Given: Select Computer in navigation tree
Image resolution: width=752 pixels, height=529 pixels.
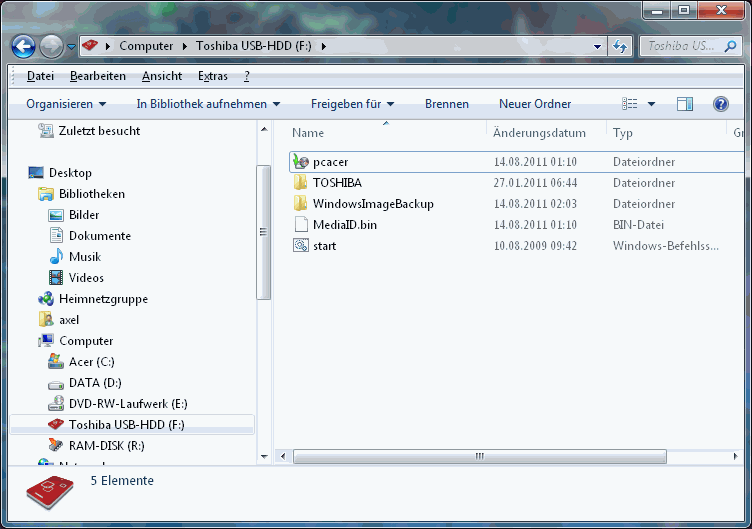Looking at the screenshot, I should click(x=86, y=341).
